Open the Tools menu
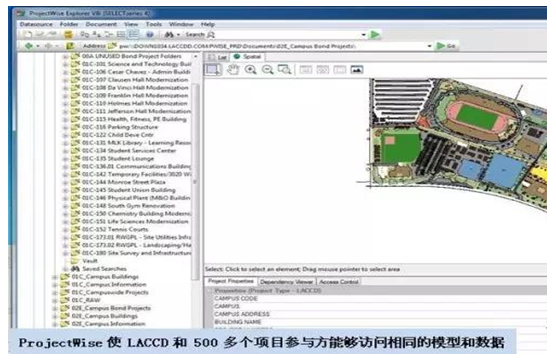 tap(154, 24)
